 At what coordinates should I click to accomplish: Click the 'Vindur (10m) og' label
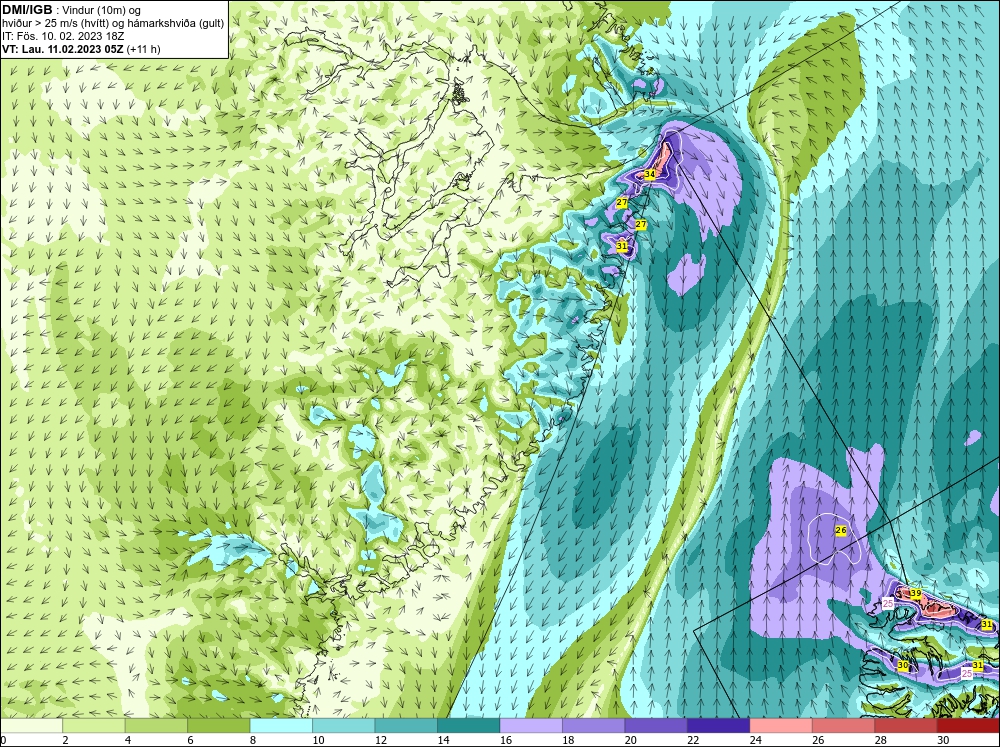[x=101, y=10]
